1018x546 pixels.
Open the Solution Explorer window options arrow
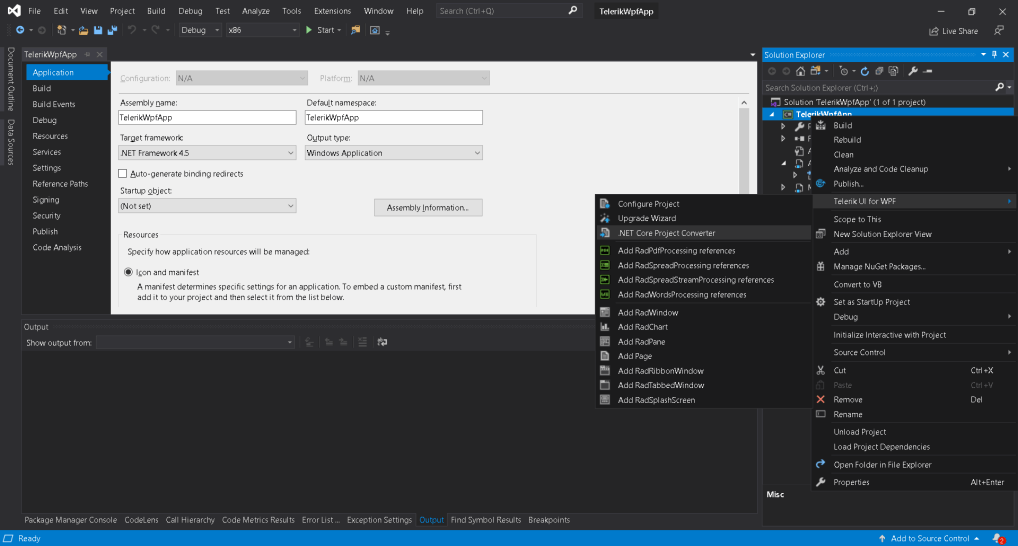tap(983, 55)
